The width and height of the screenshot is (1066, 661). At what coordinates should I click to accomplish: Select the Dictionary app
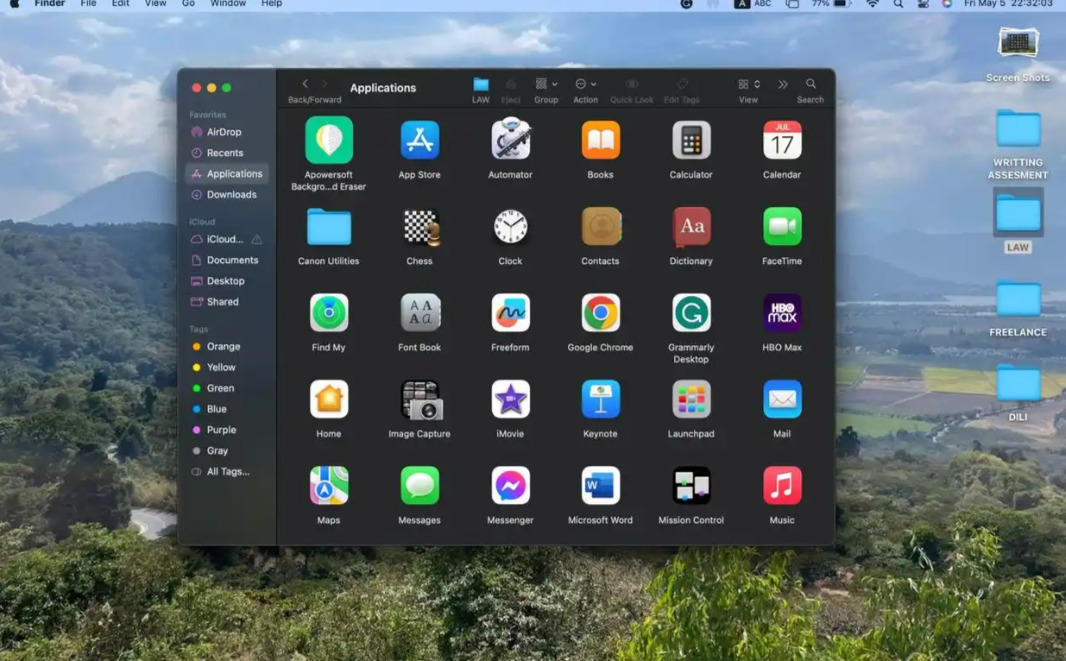click(x=691, y=226)
